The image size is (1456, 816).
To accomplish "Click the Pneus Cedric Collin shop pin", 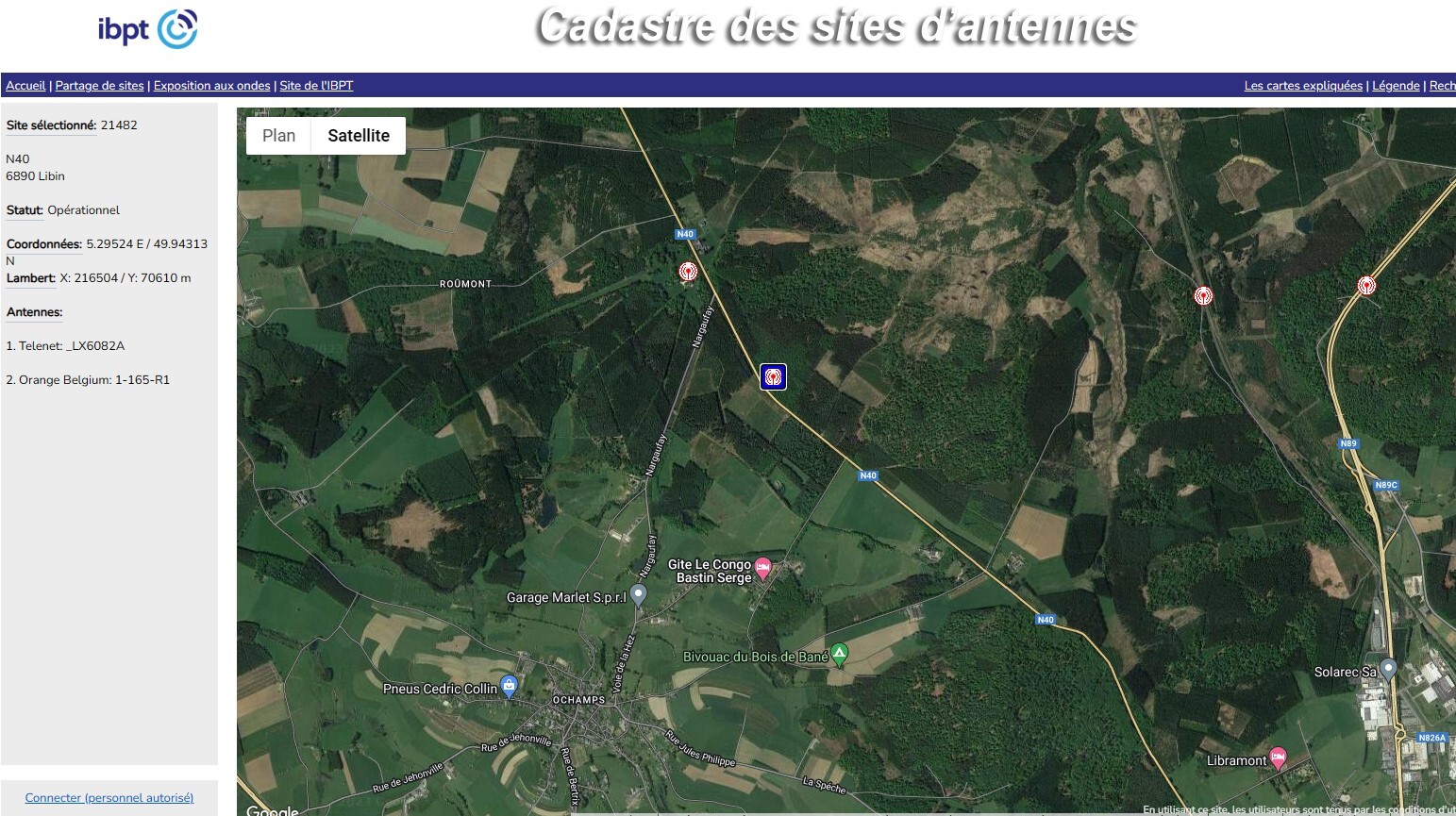I will (510, 686).
